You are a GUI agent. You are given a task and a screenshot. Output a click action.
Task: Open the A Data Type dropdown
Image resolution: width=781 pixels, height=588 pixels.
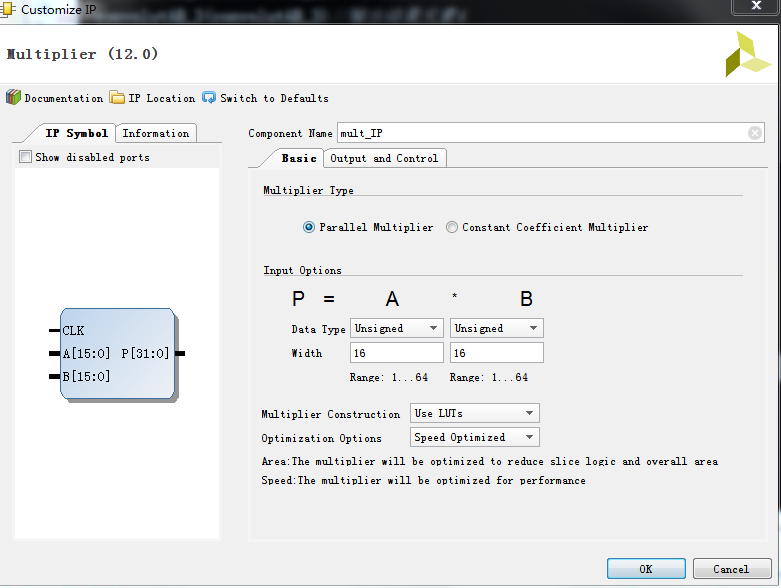[x=396, y=328]
